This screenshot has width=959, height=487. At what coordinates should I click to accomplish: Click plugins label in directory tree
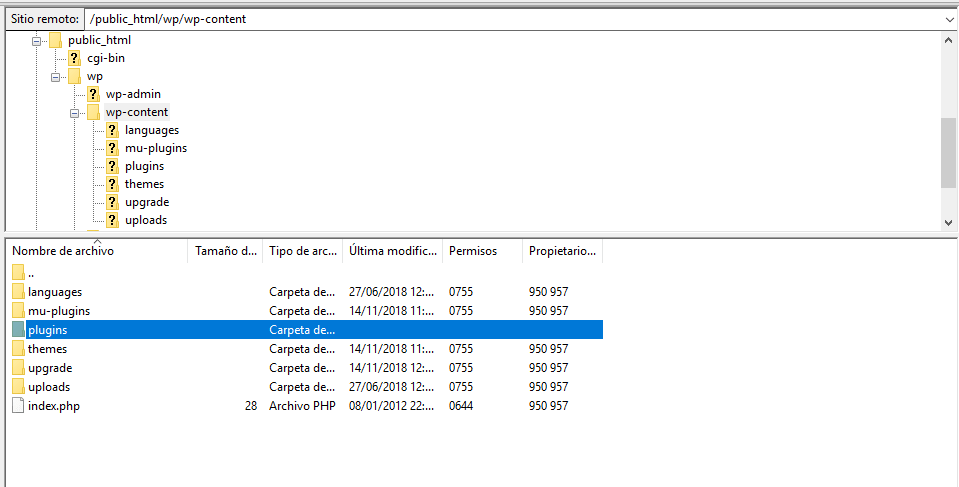coord(144,166)
